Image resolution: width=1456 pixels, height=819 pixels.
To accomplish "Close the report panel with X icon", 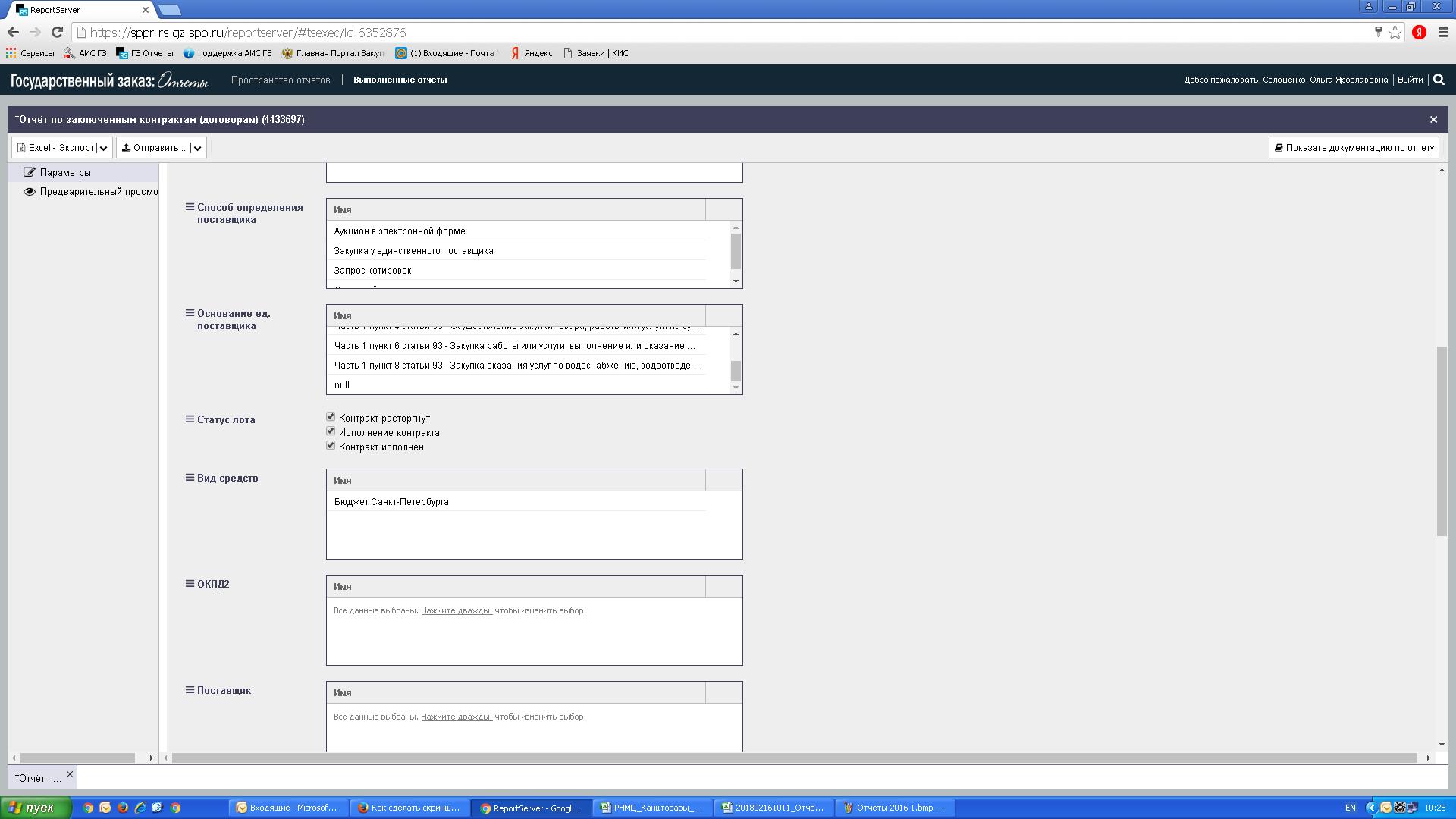I will tap(1433, 120).
